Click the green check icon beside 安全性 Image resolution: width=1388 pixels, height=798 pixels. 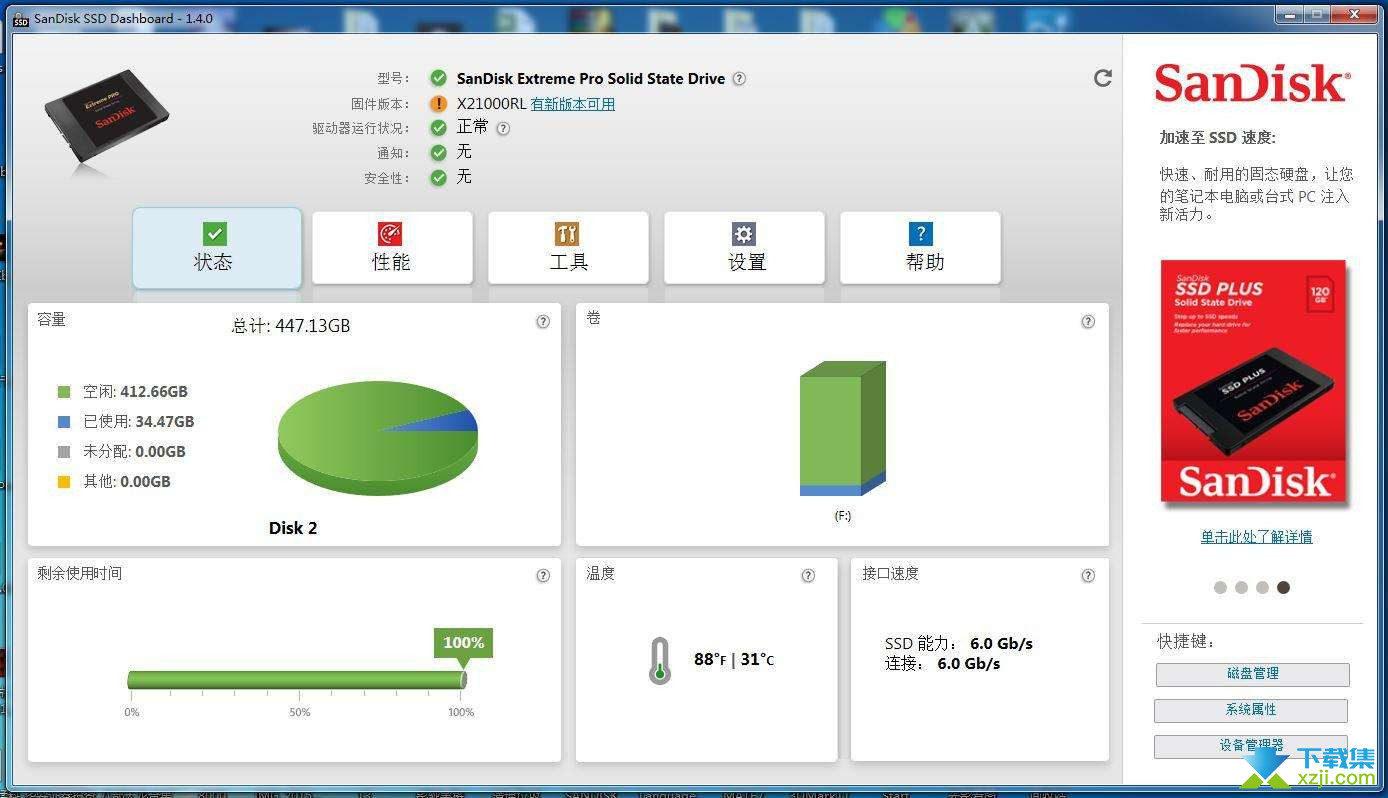point(438,178)
